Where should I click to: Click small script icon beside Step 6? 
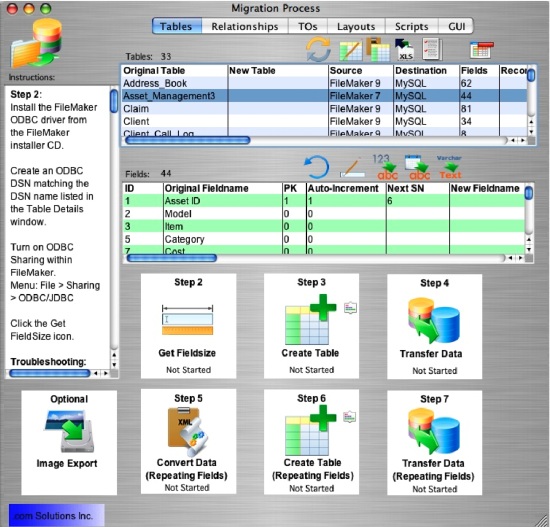[349, 416]
